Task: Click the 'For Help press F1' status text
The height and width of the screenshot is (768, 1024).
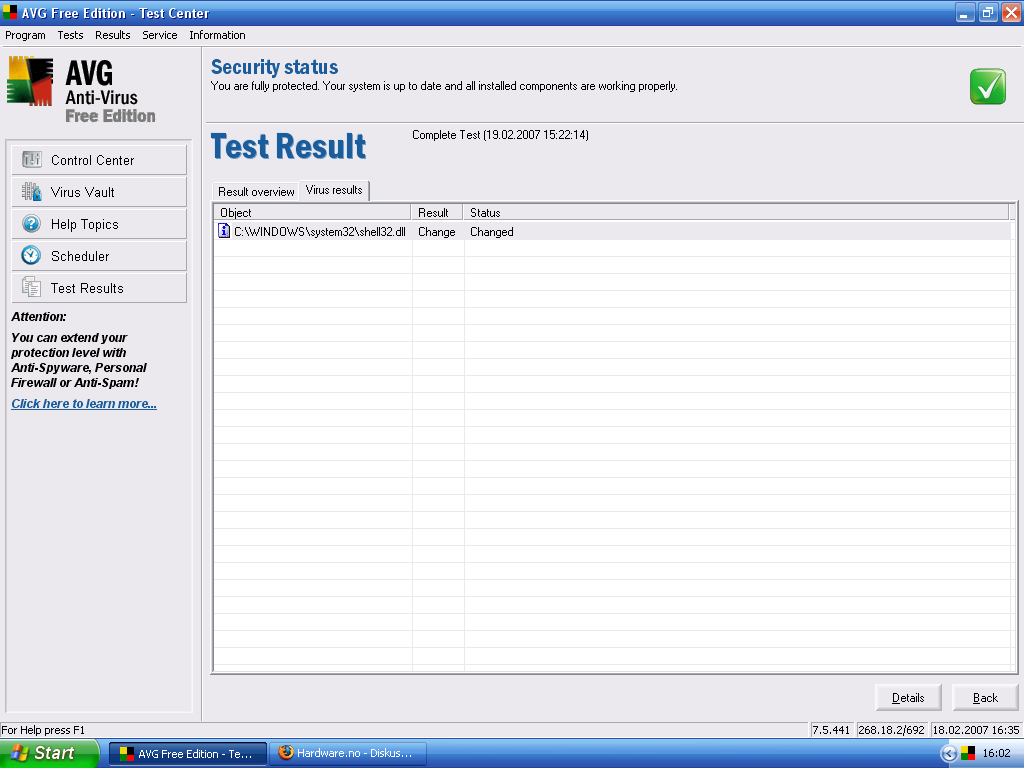Action: (x=43, y=730)
